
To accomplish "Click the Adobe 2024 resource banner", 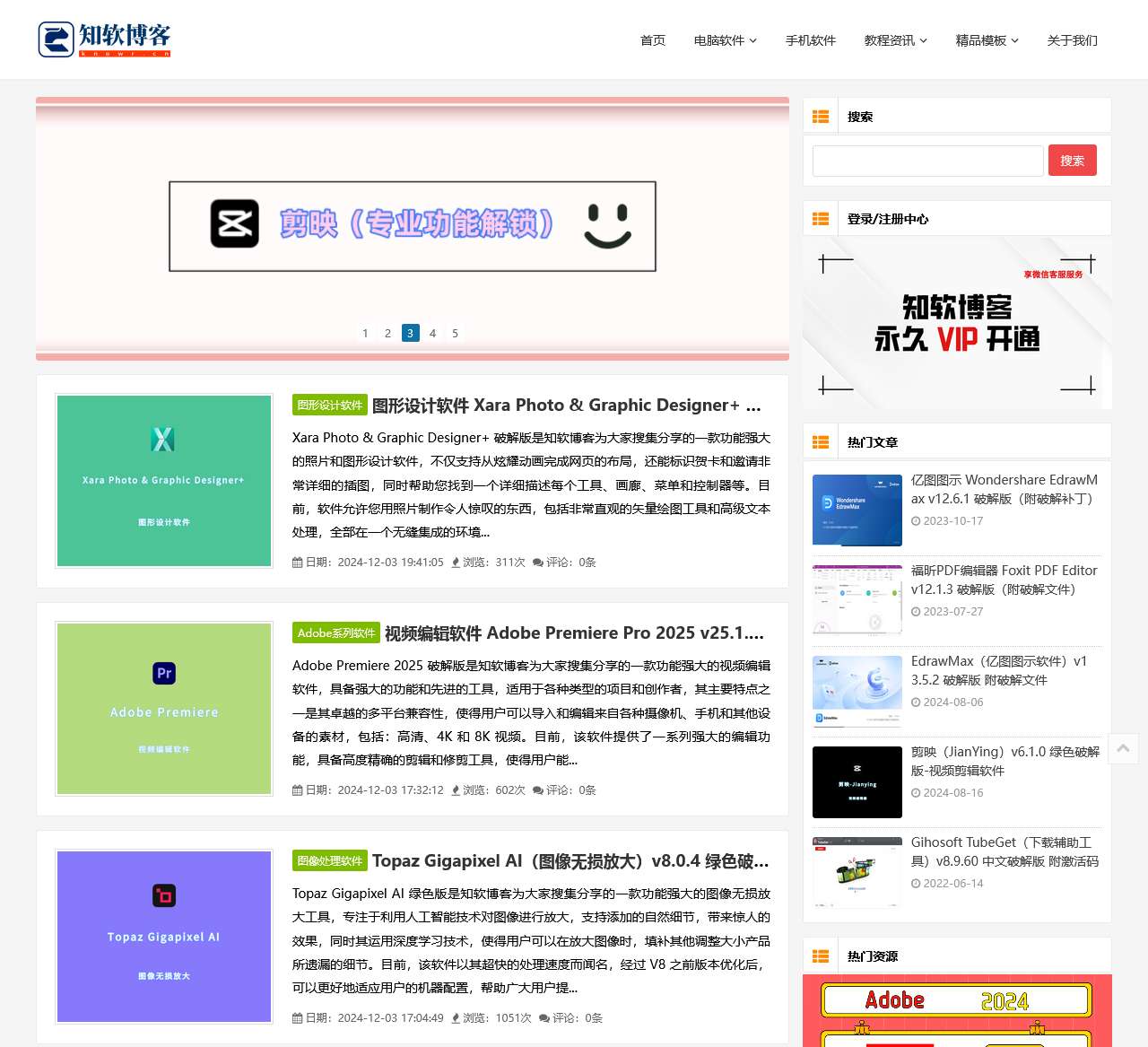I will [957, 1010].
